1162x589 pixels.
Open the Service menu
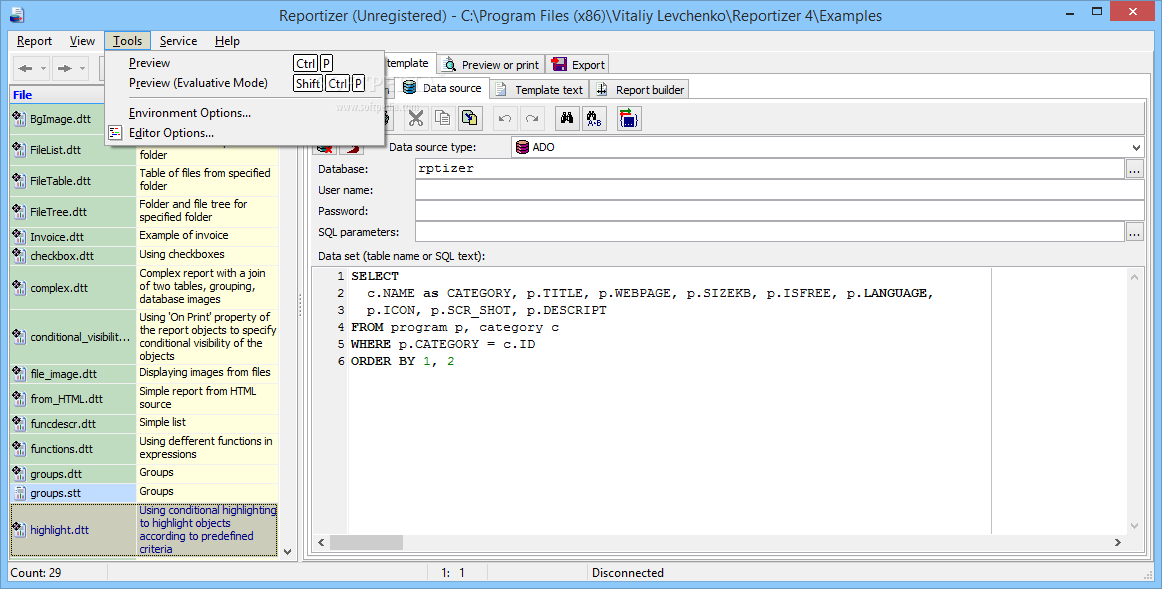tap(178, 41)
